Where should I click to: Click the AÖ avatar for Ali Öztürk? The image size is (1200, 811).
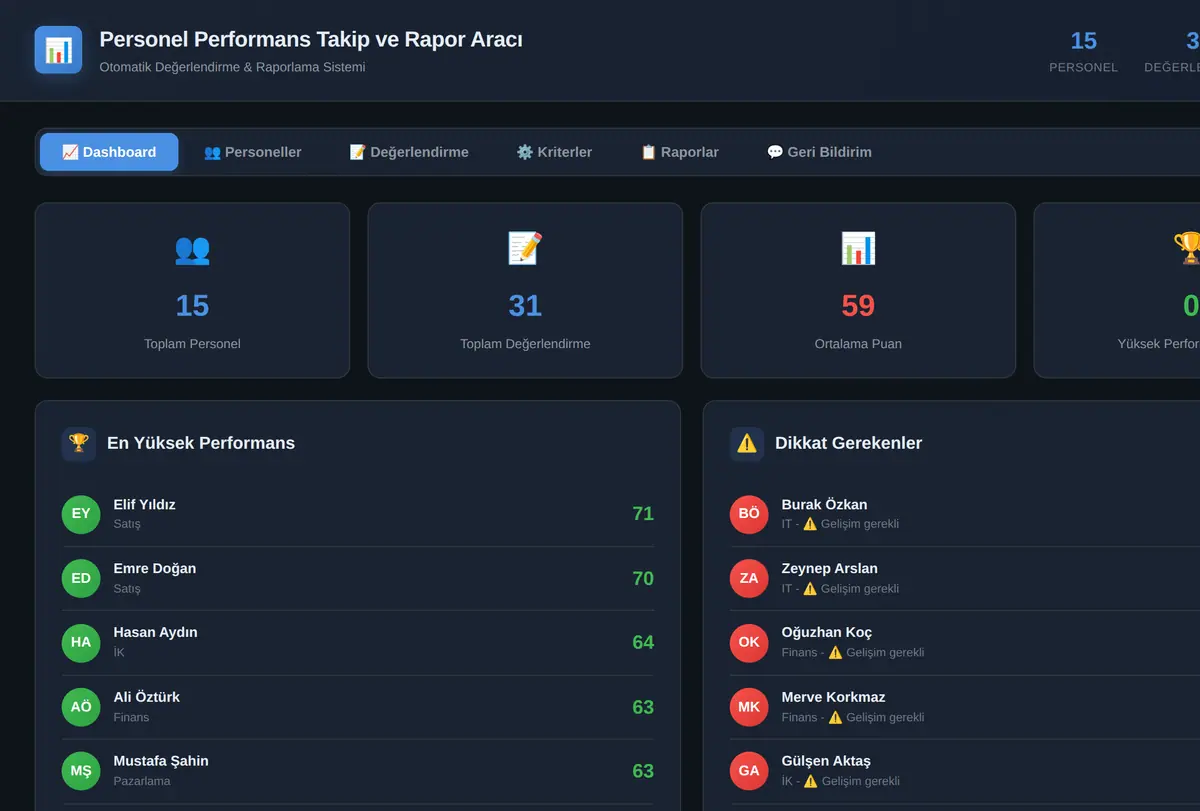pyautogui.click(x=81, y=707)
